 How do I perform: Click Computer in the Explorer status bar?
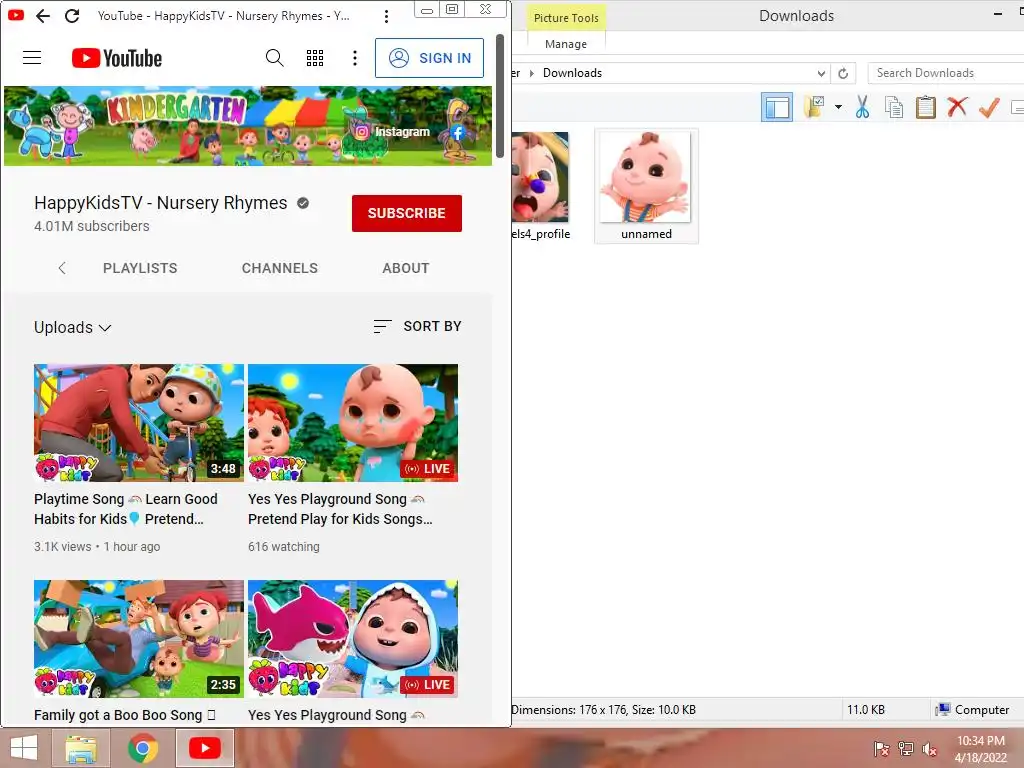[972, 710]
